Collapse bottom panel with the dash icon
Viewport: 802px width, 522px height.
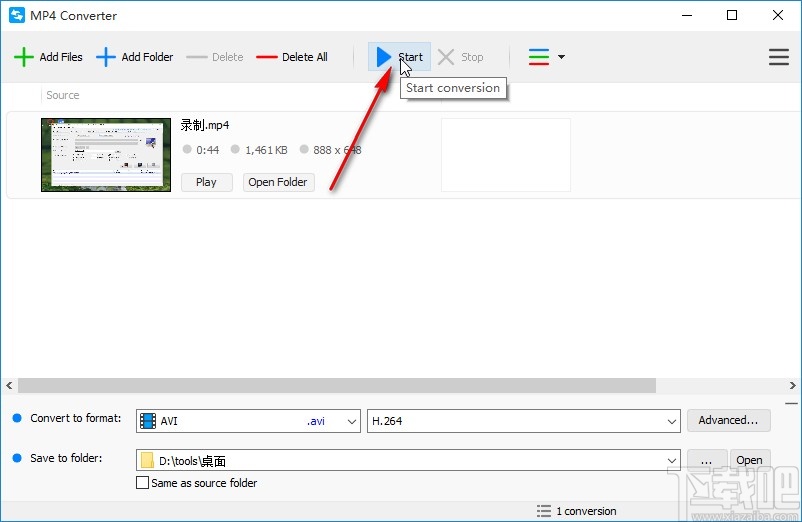coord(791,403)
